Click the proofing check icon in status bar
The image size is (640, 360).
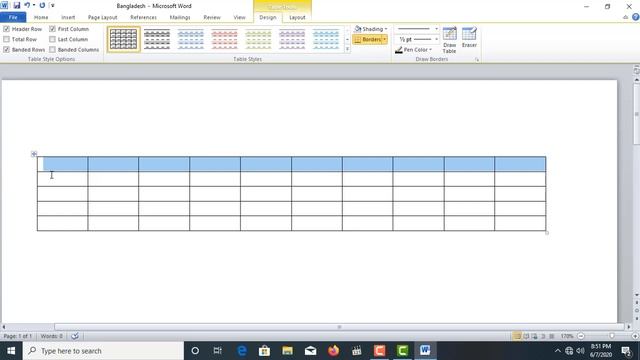coord(75,336)
